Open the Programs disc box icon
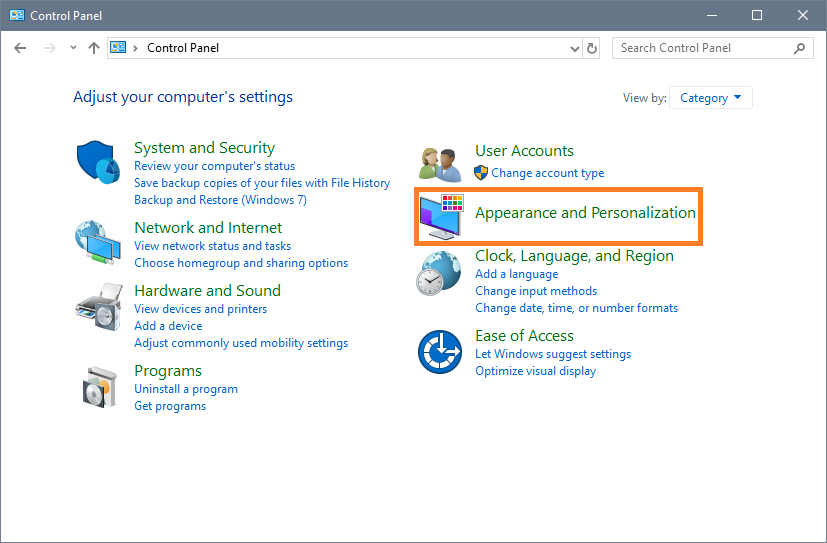 tap(100, 387)
